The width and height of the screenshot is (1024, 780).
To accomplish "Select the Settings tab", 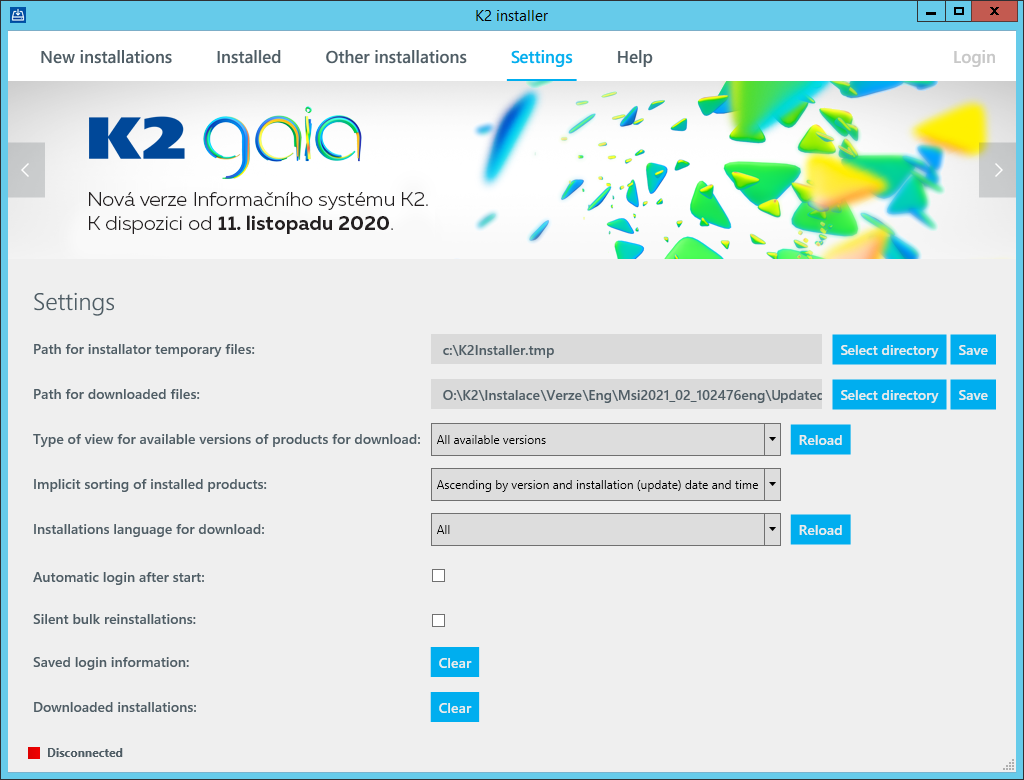I will click(541, 57).
